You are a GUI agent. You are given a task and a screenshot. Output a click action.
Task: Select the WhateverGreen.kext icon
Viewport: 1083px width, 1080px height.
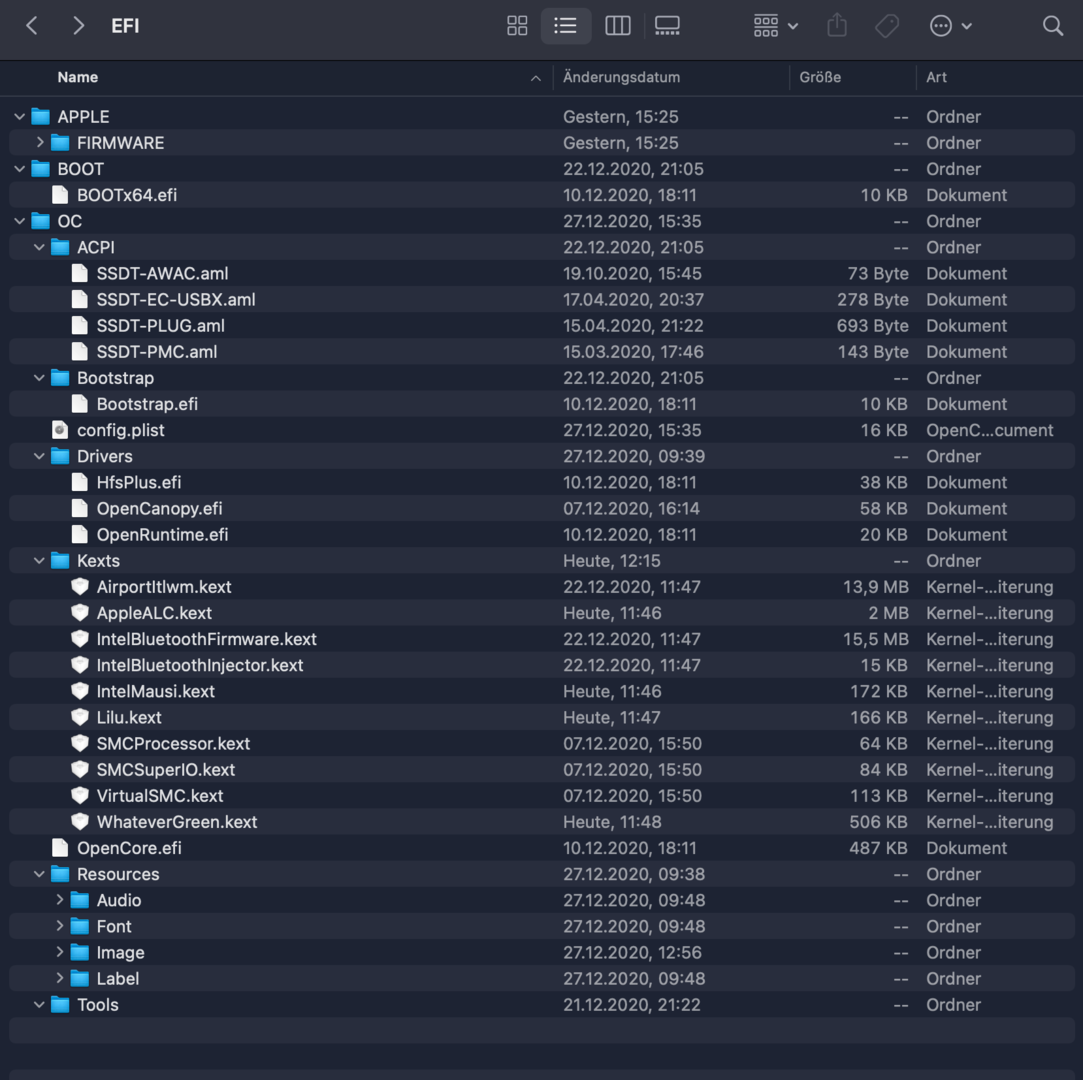pos(80,822)
